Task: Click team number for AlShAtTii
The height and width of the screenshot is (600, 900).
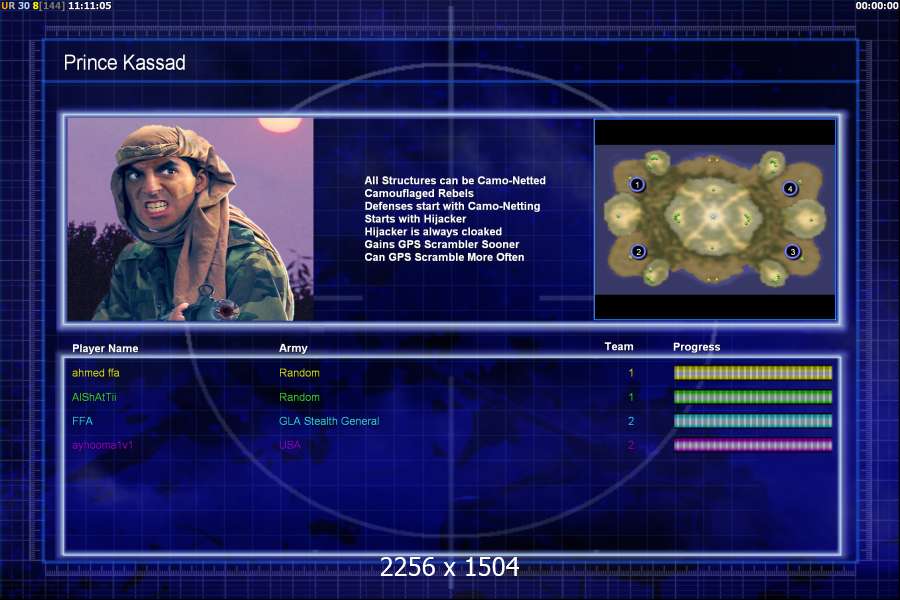Action: click(x=631, y=397)
